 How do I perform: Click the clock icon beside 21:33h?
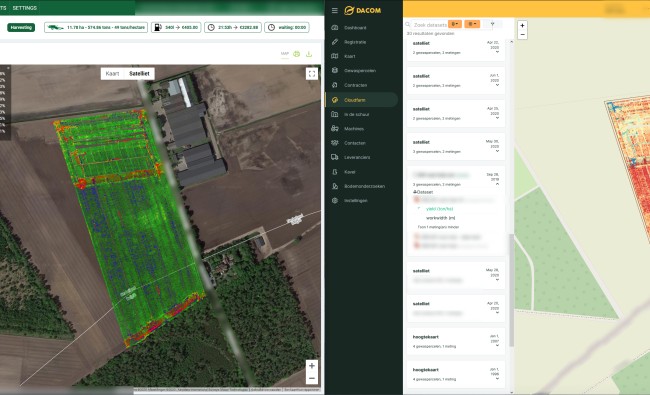click(x=211, y=27)
